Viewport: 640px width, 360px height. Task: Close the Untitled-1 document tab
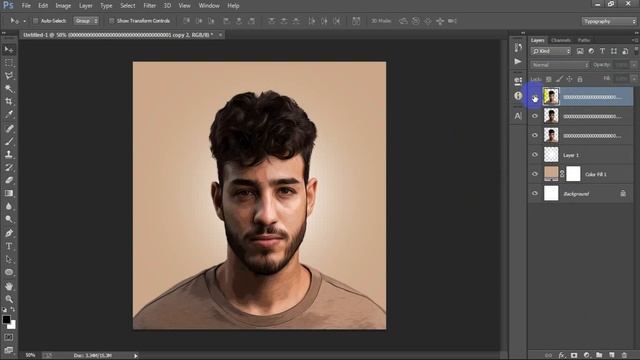pos(220,35)
